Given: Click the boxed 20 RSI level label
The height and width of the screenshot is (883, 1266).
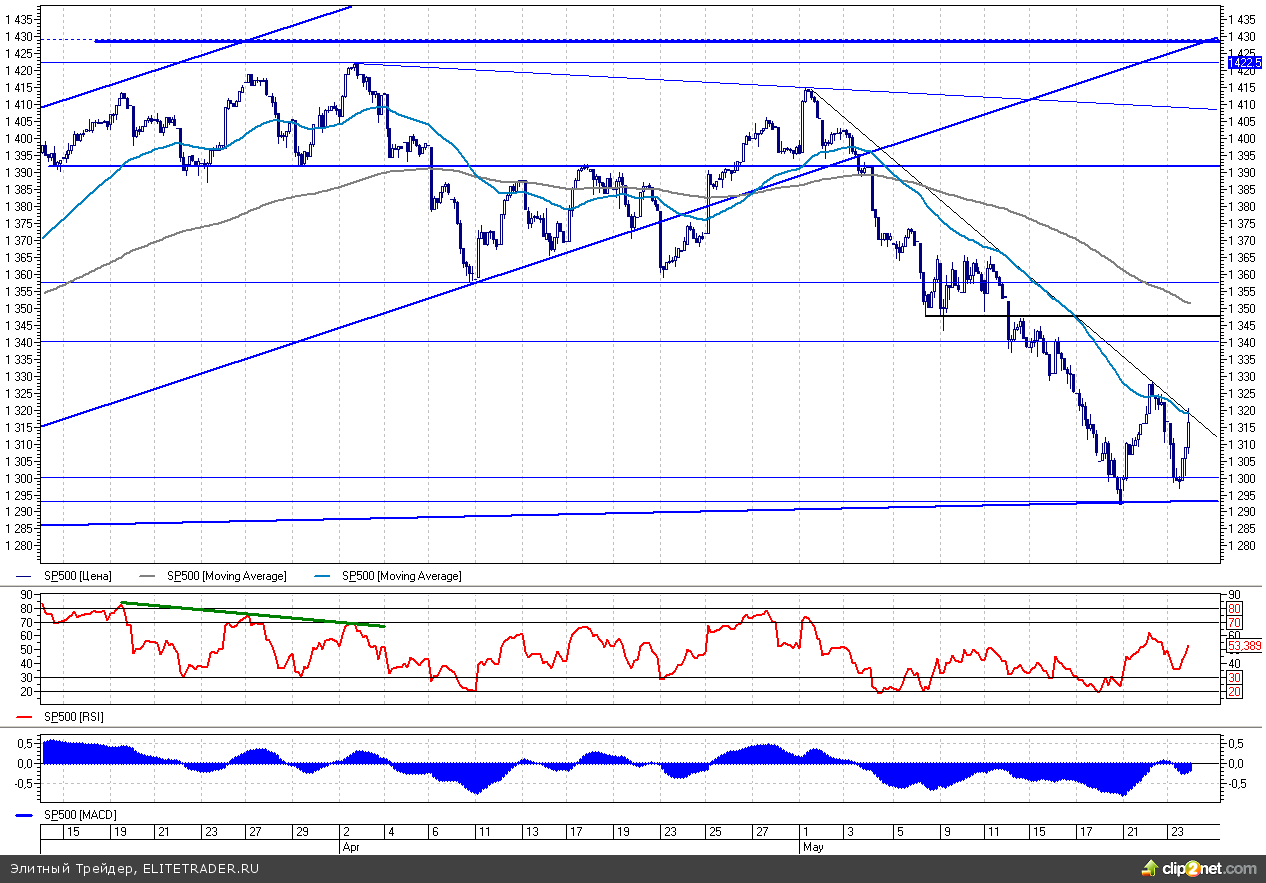Looking at the screenshot, I should pyautogui.click(x=1234, y=692).
